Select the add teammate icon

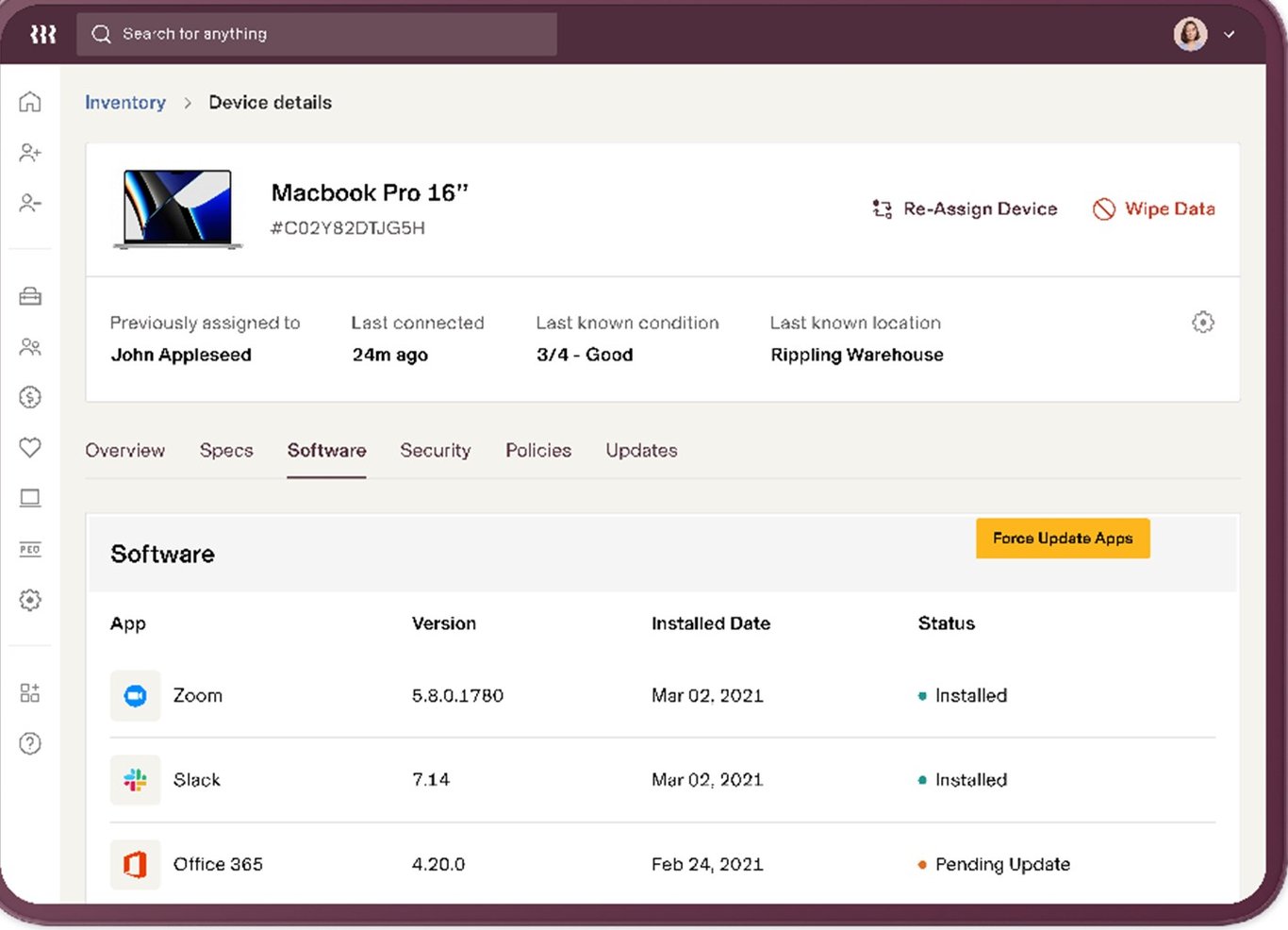[x=29, y=152]
